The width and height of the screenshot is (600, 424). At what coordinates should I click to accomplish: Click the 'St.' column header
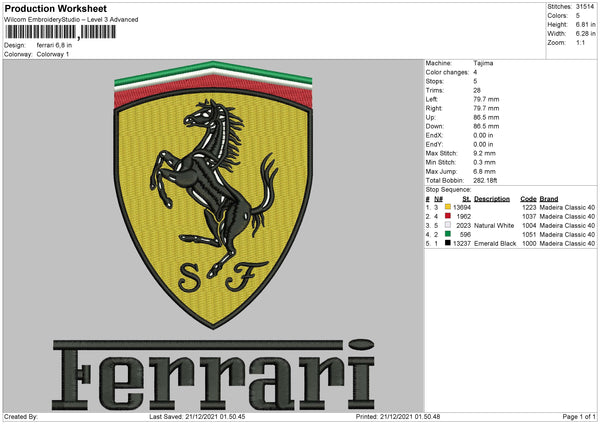466,199
